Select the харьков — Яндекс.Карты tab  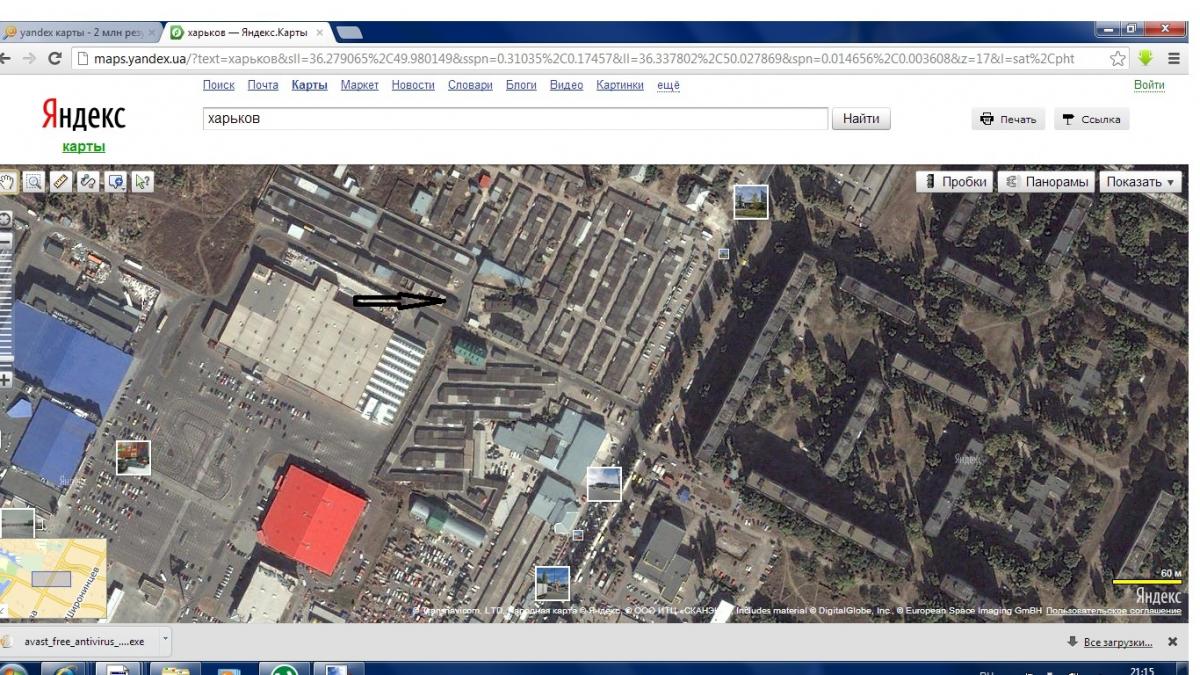[x=247, y=32]
